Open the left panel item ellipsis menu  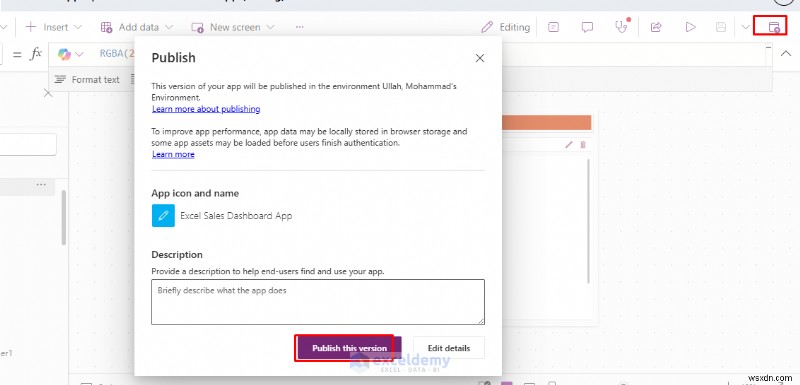coord(41,185)
